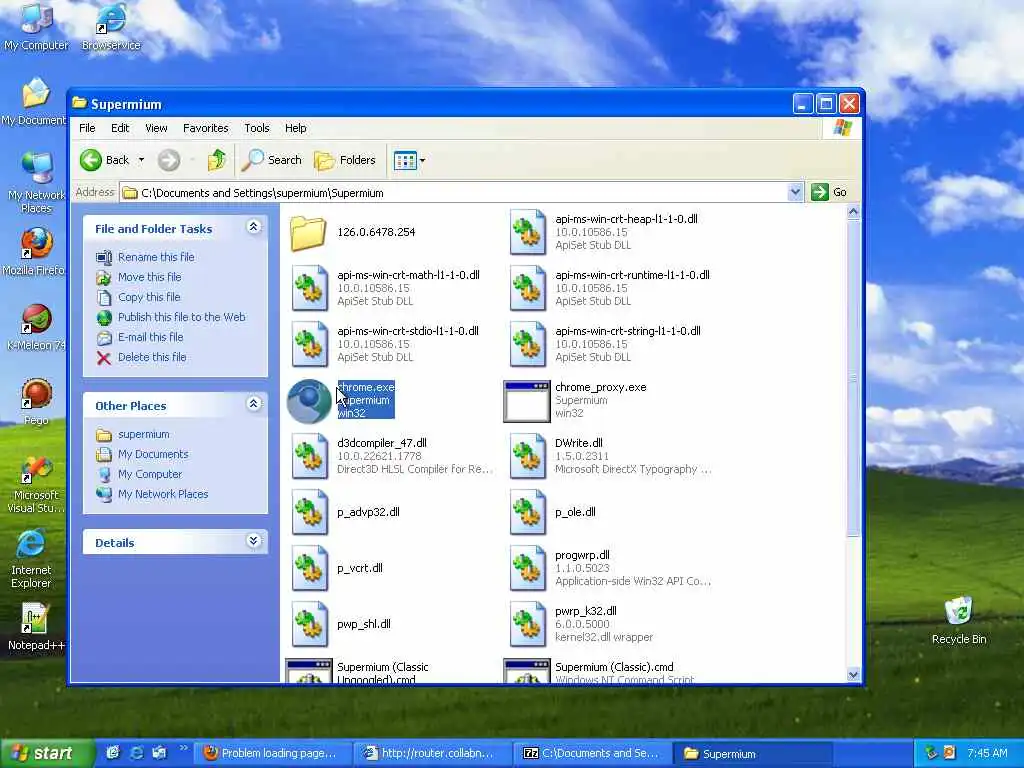Viewport: 1024px width, 768px height.
Task: Click the file list scroll-down arrow
Action: [x=853, y=675]
